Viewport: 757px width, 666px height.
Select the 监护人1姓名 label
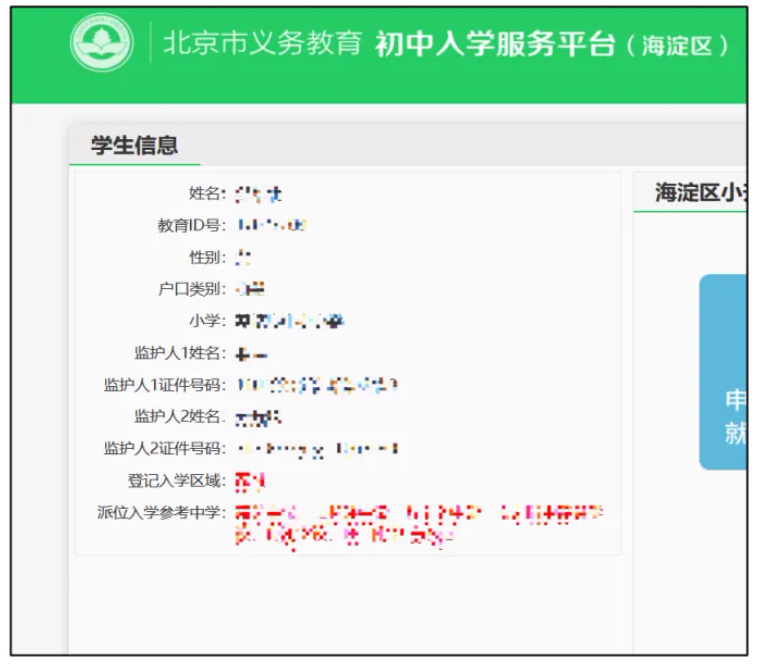[179, 353]
